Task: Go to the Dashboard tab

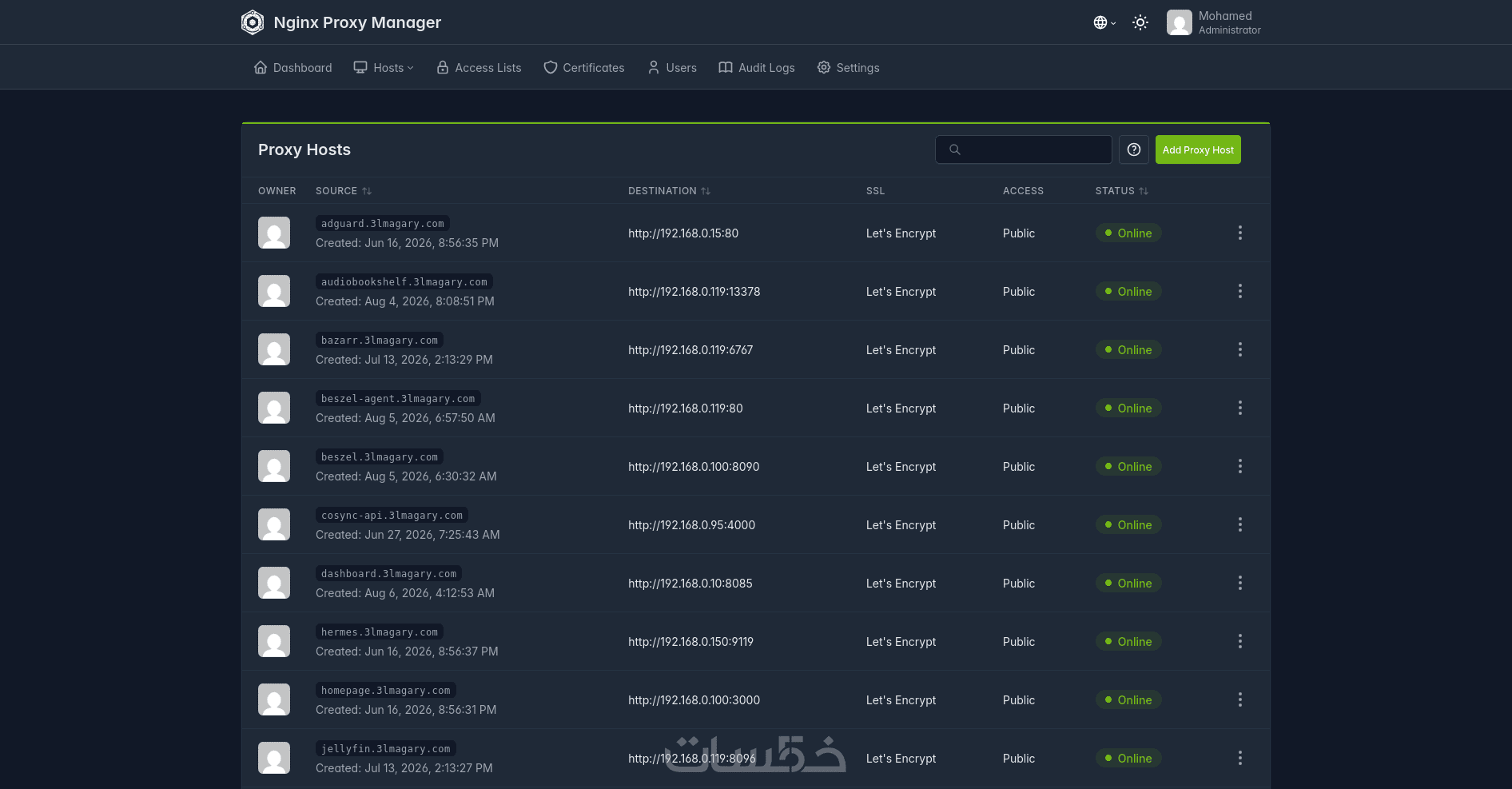Action: (292, 68)
